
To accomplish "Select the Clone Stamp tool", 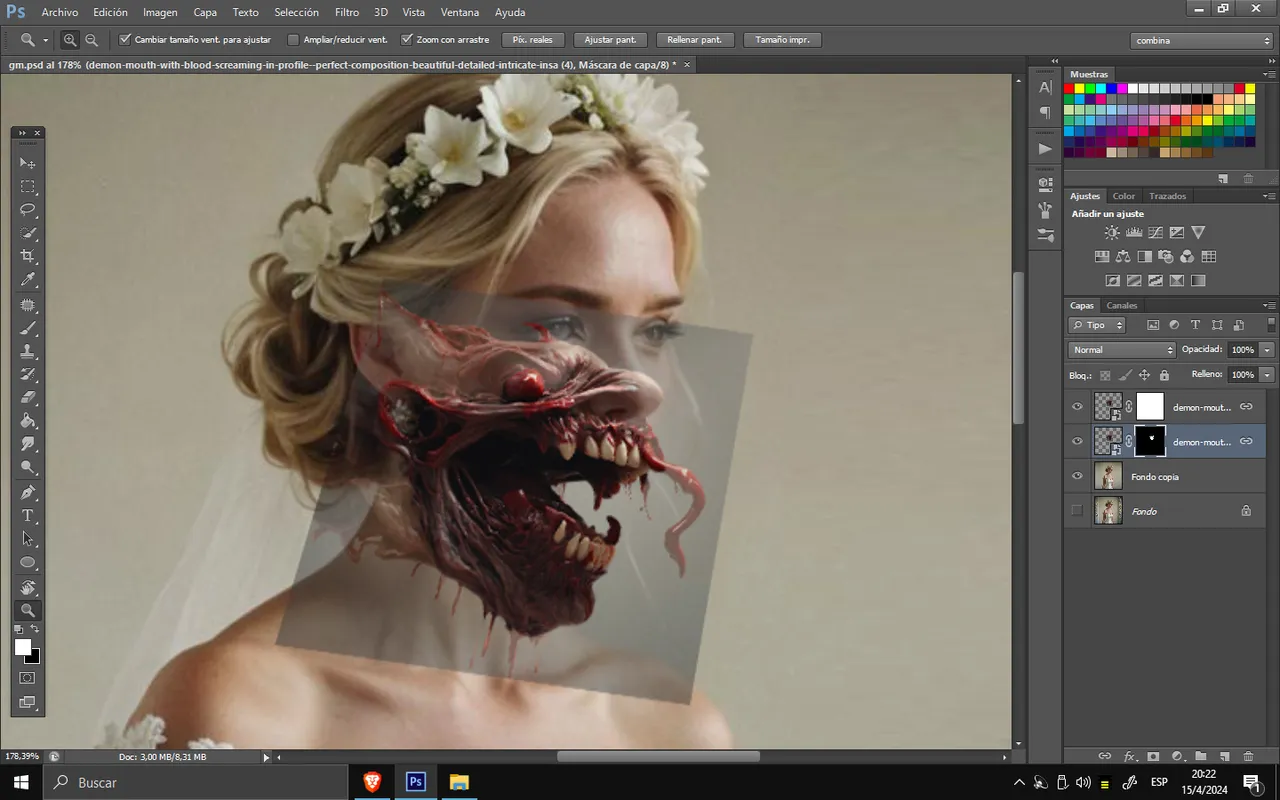I will [x=28, y=352].
